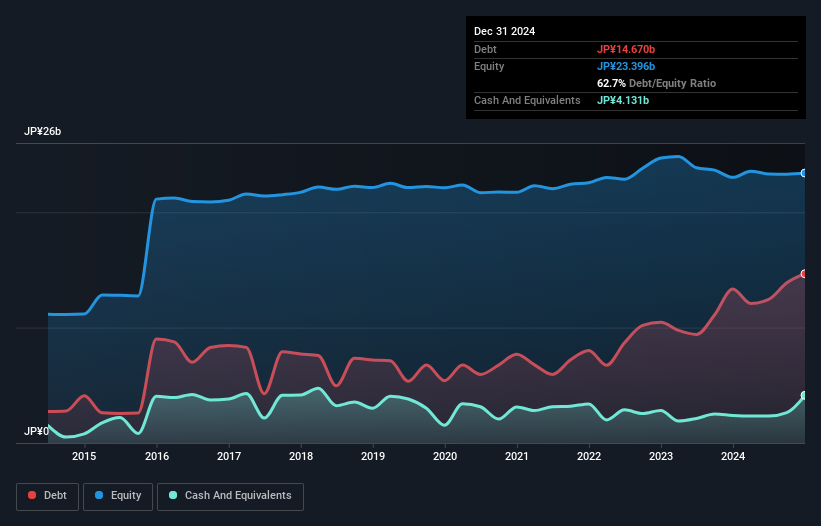This screenshot has height=526, width=821.
Task: Click the Dec 31 2024 tooltip date
Action: point(504,31)
